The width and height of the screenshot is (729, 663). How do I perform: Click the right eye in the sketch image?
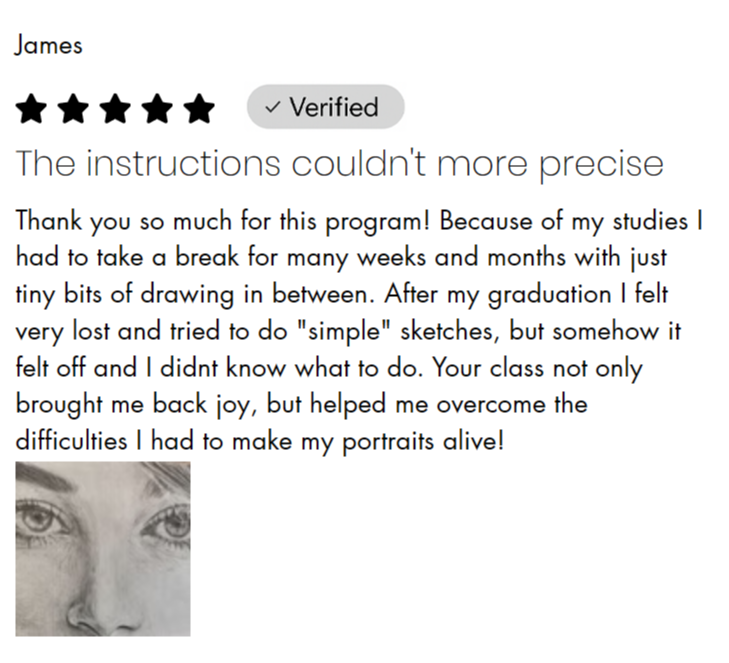point(167,524)
